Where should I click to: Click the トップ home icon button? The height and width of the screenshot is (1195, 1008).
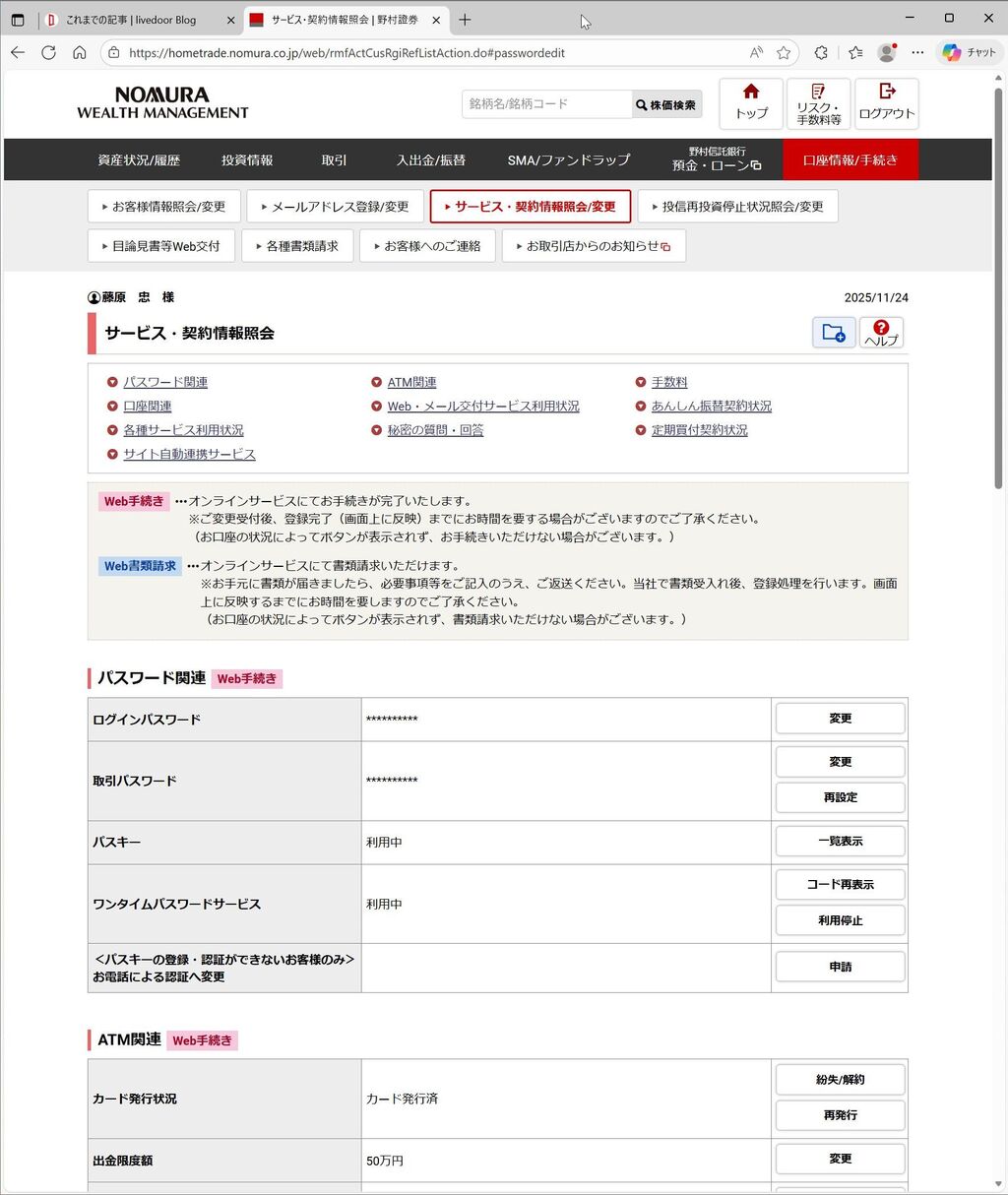coord(751,103)
